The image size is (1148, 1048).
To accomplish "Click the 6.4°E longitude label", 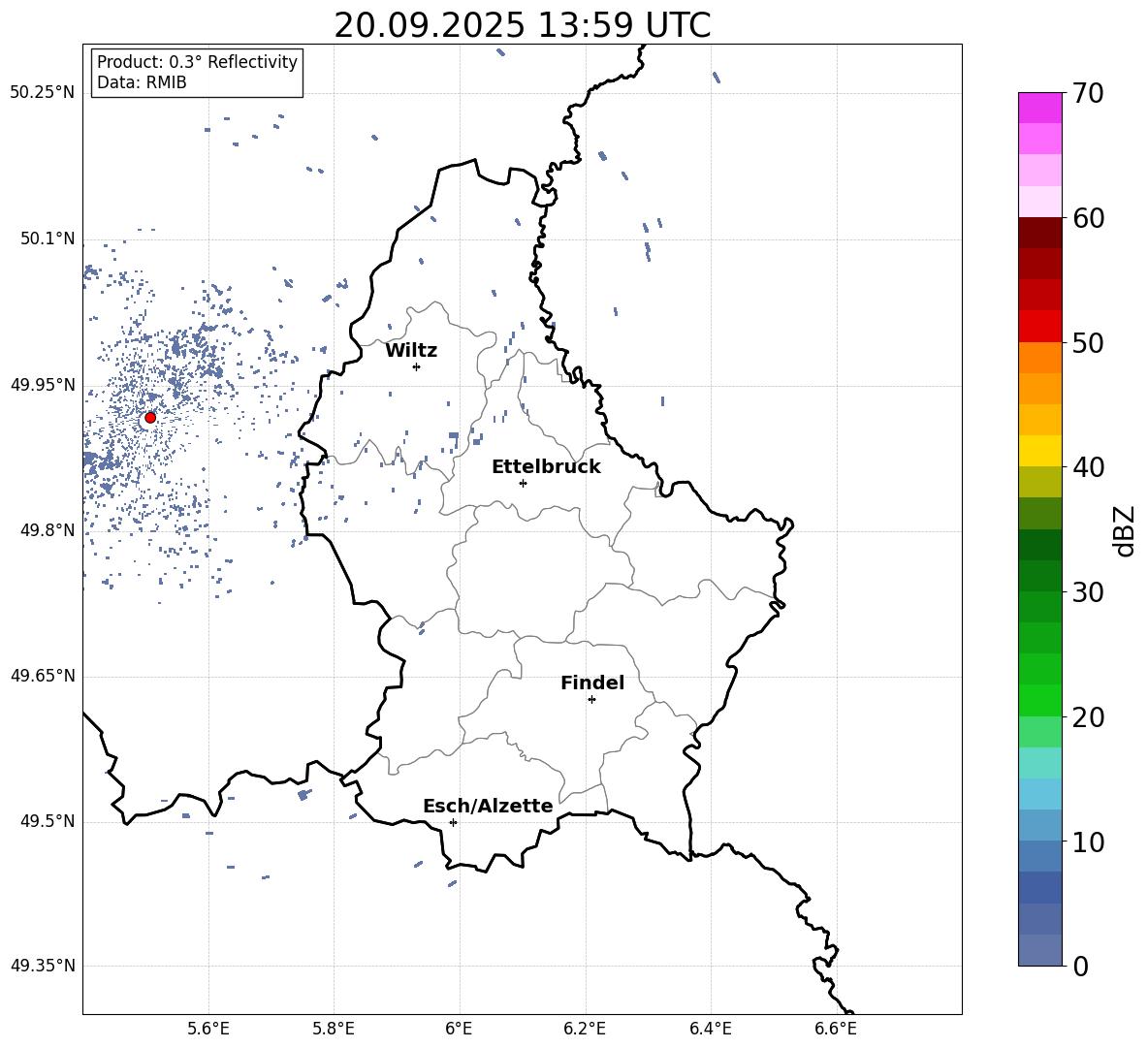I will pos(710,1029).
